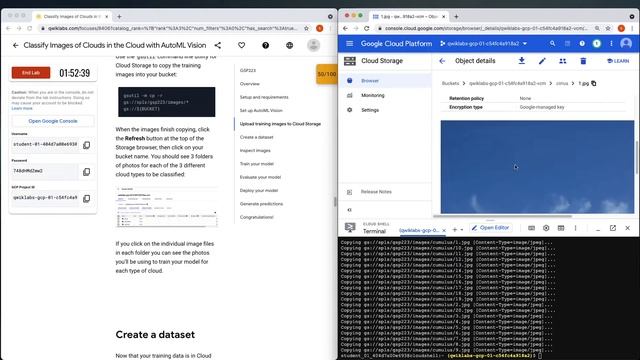Copy the lab Password

87,172
